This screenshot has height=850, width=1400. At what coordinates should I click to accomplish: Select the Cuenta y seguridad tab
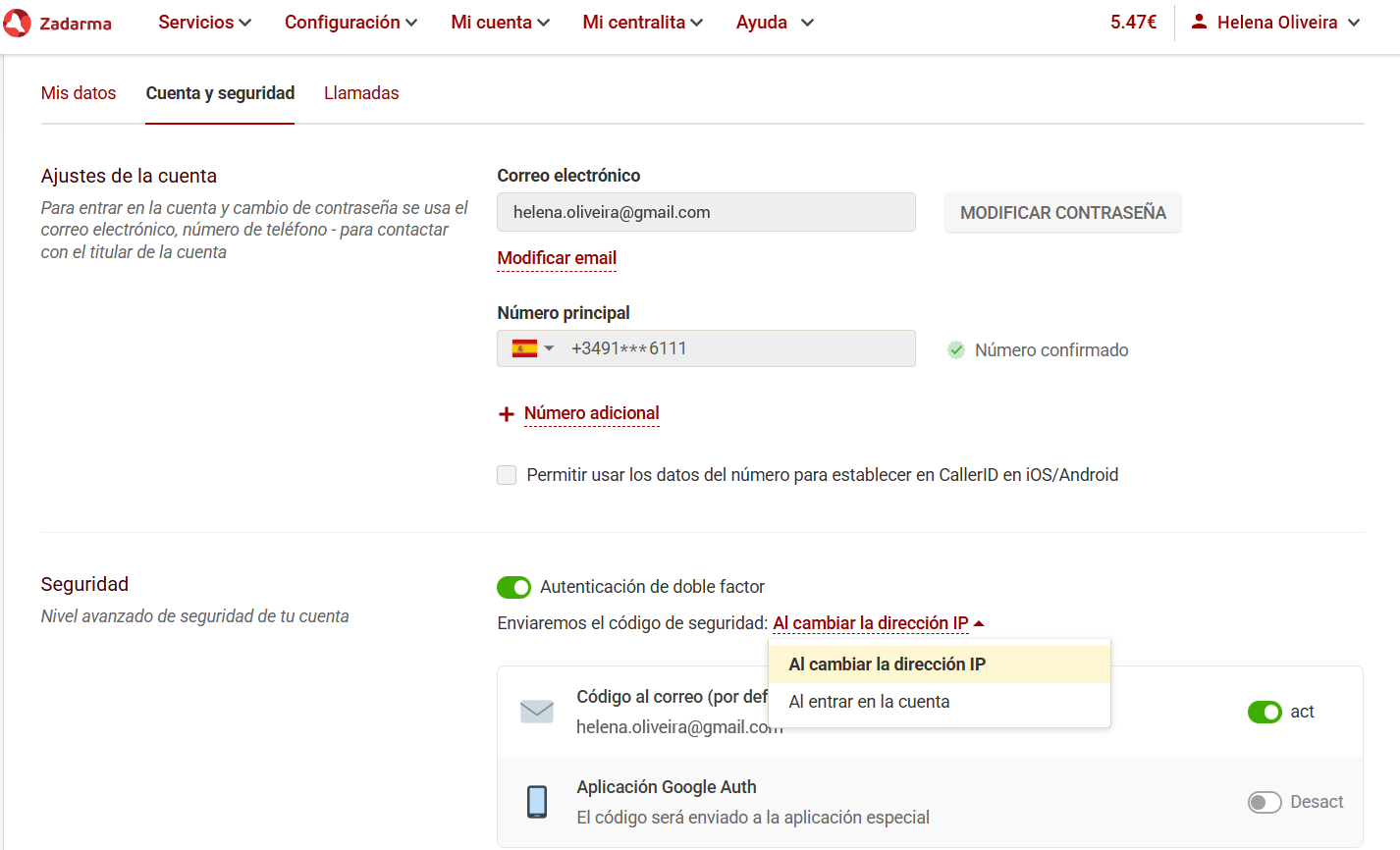coord(220,93)
